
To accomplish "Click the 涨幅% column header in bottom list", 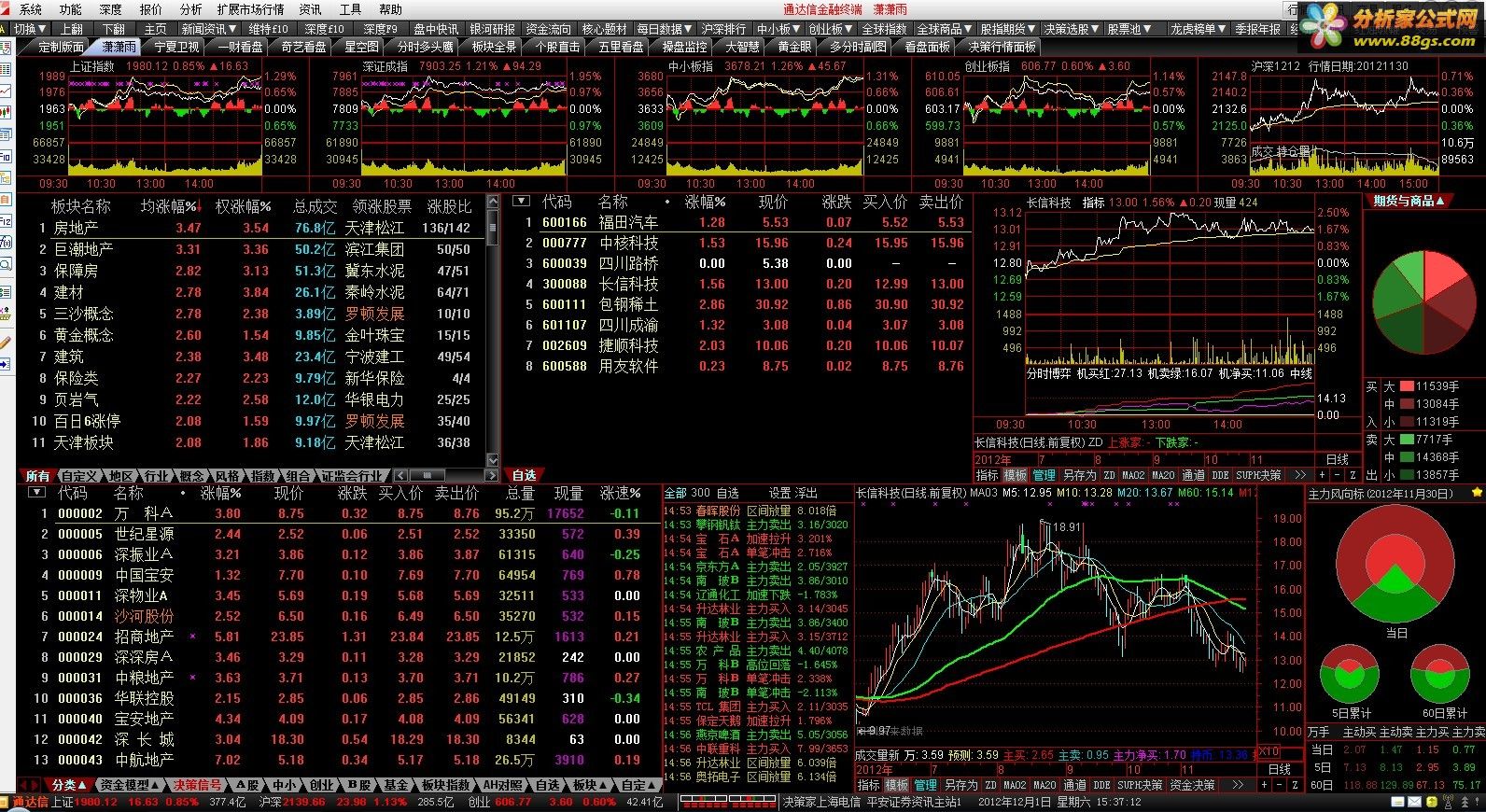I will point(221,493).
